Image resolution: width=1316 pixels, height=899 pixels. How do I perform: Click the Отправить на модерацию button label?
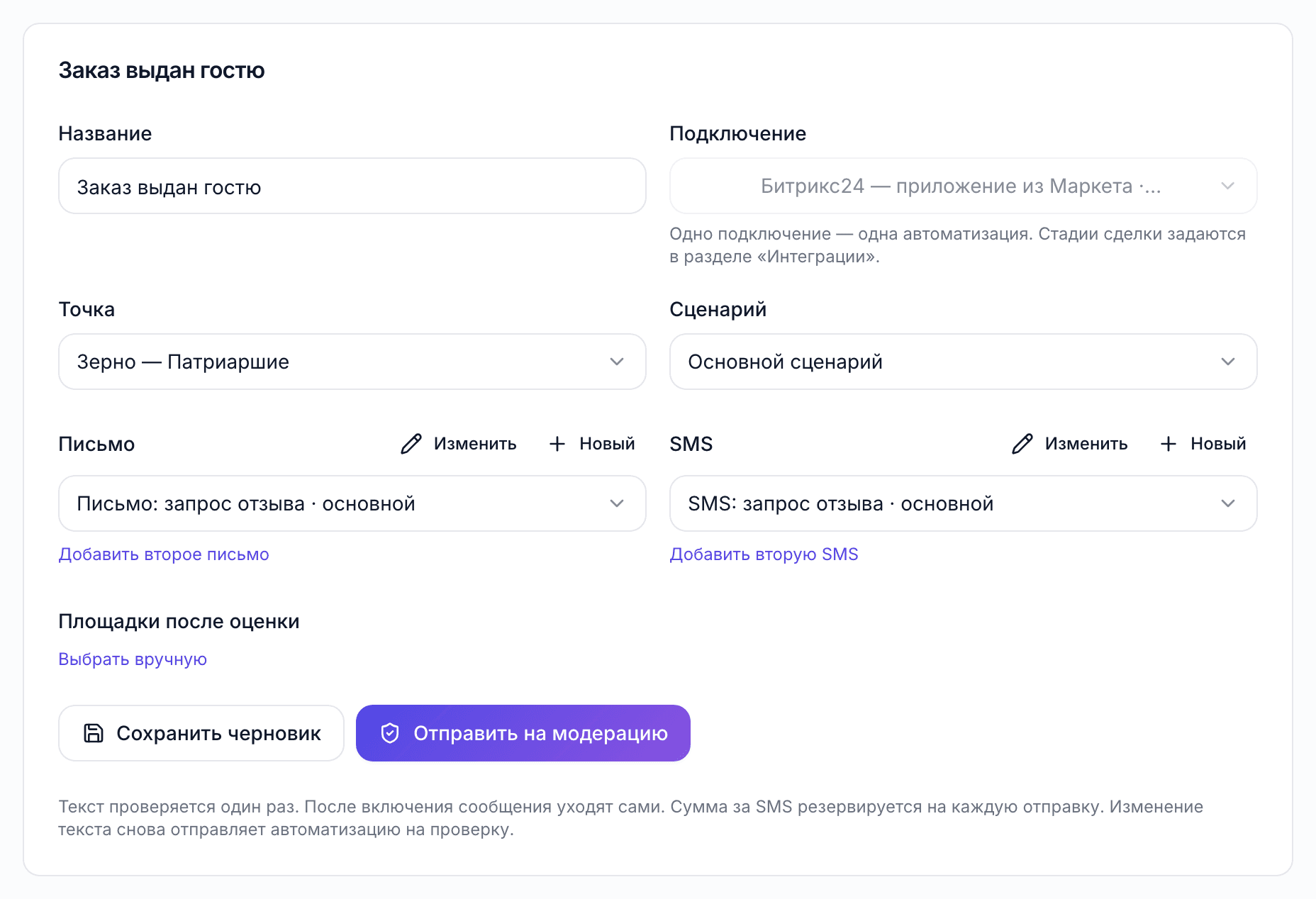tap(540, 733)
